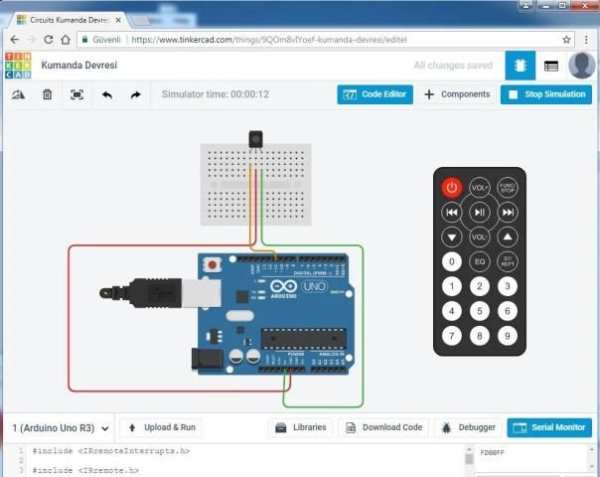This screenshot has width=600, height=477.
Task: Select the Circuits Kumanda Devresi browser tab
Action: tap(69, 20)
